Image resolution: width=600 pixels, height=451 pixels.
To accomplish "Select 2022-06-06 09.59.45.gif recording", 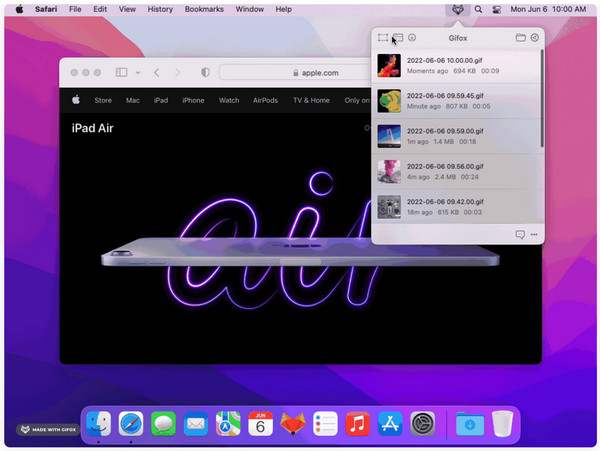I will (x=457, y=101).
